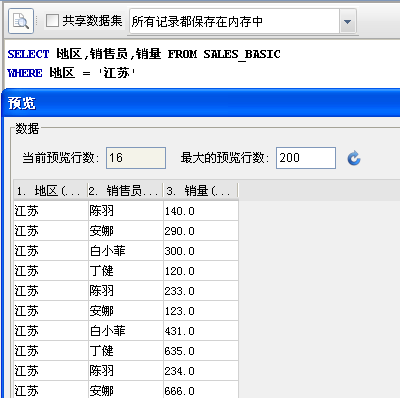Click the 最大的预览行数 field showing 200

[306, 158]
